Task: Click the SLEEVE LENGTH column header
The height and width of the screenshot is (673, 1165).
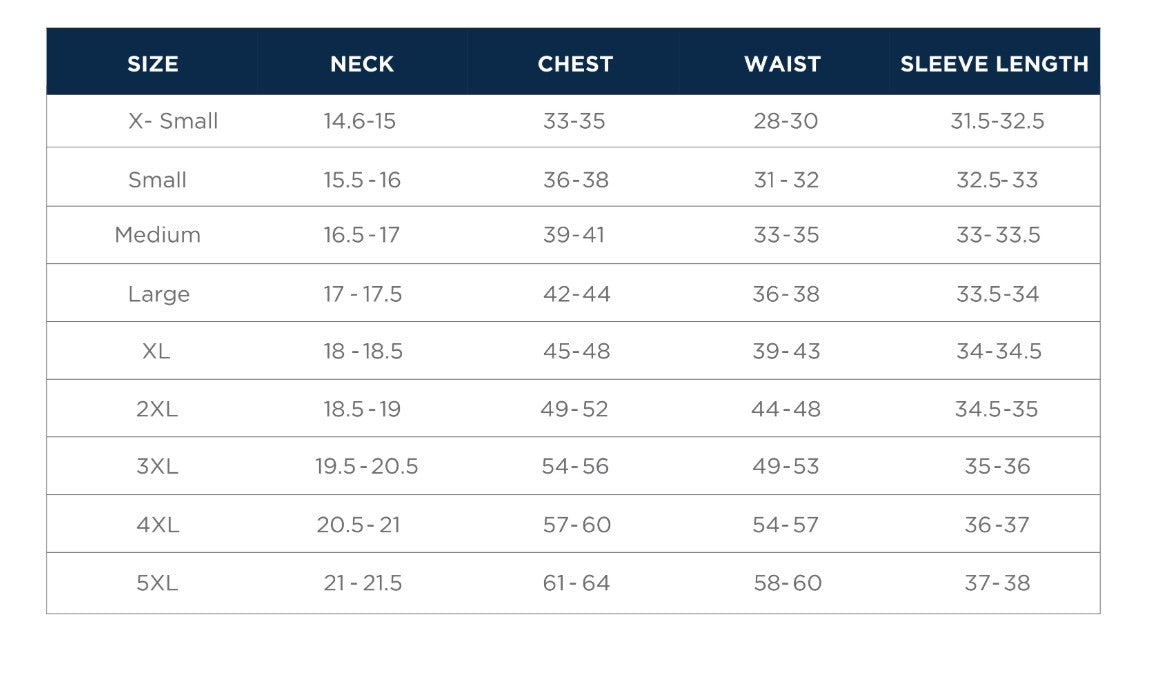Action: point(994,64)
